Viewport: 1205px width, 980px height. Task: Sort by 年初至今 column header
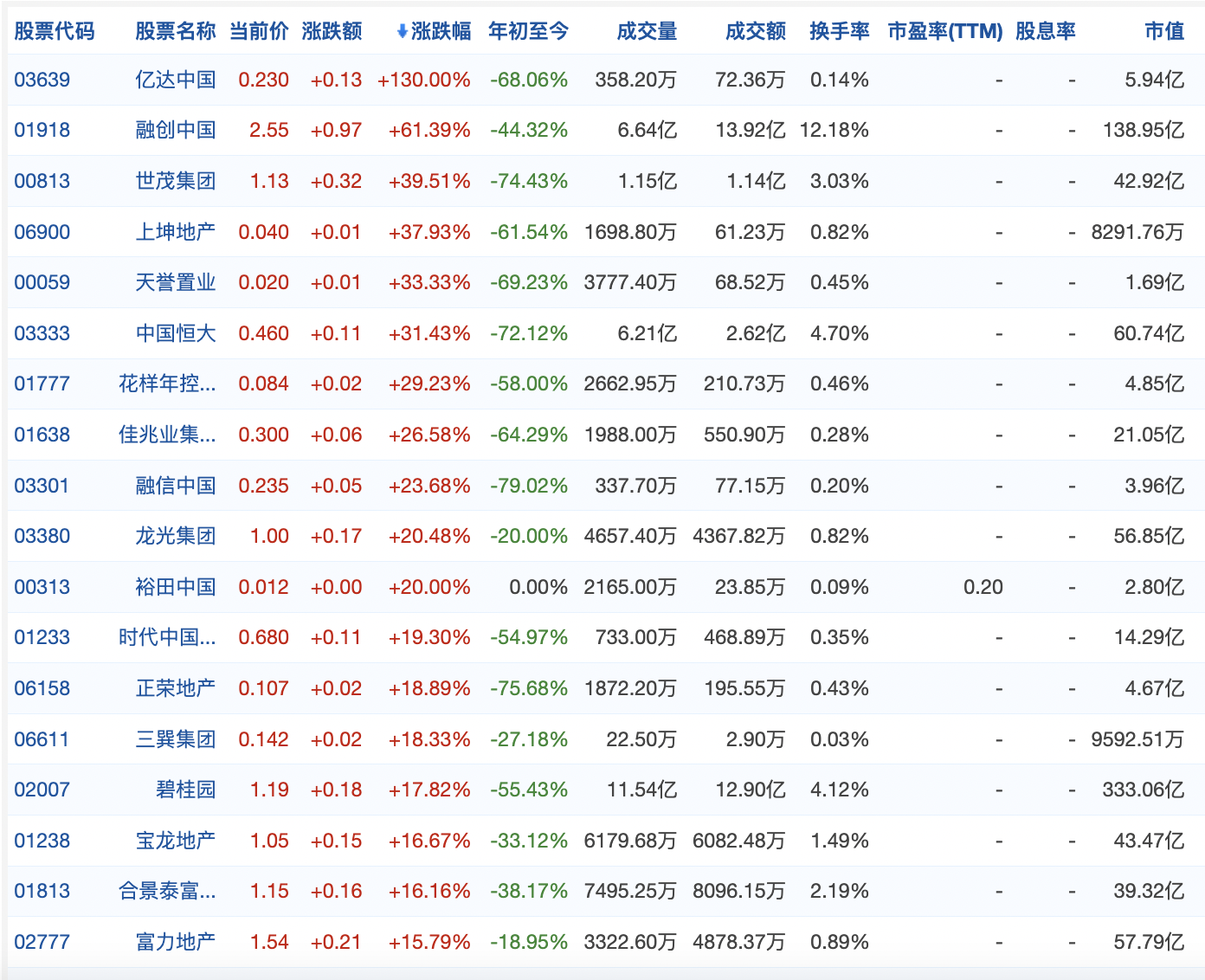[528, 32]
